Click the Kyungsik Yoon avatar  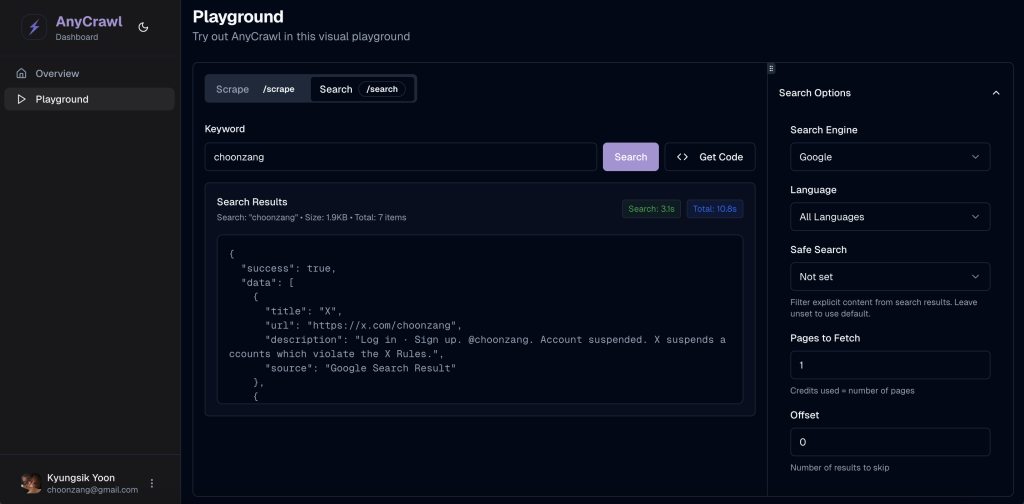[31, 483]
